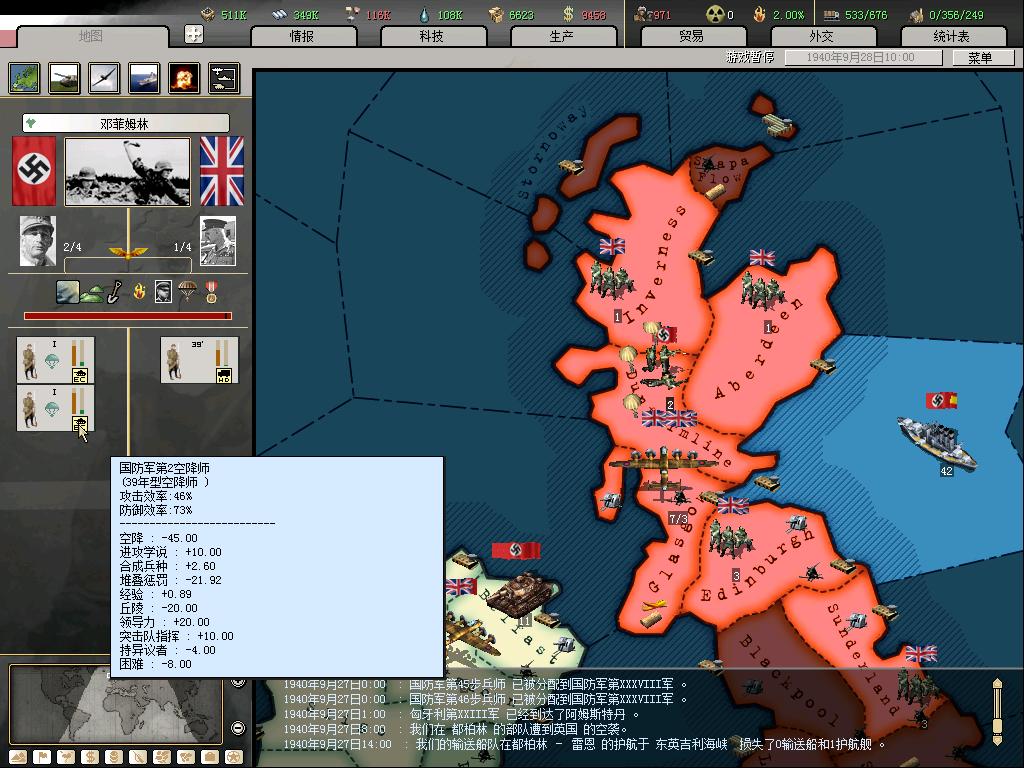This screenshot has width=1024, height=768.
Task: Toggle the political flag map mode button
Action: click(42, 757)
